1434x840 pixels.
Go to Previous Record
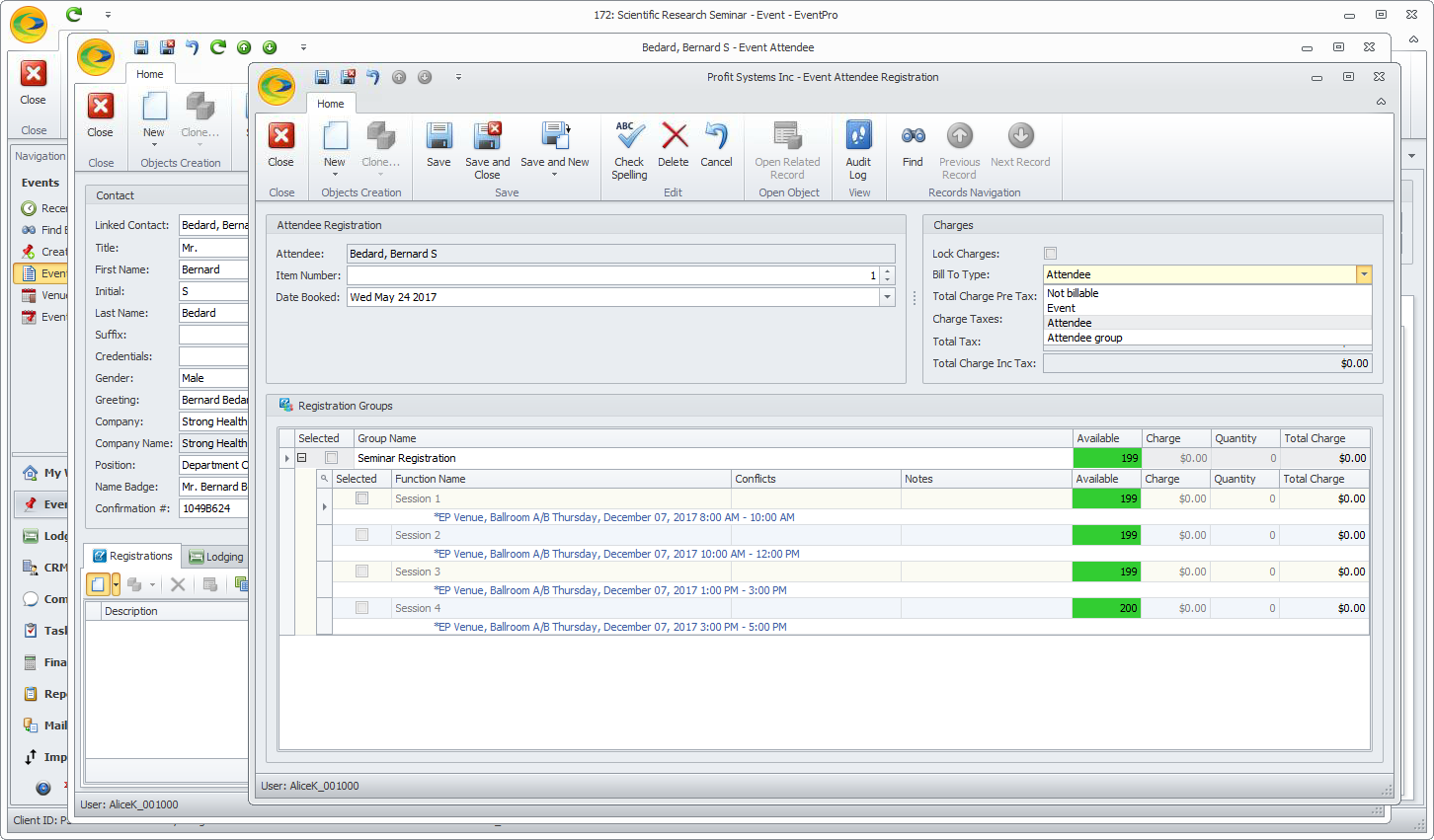(x=959, y=151)
